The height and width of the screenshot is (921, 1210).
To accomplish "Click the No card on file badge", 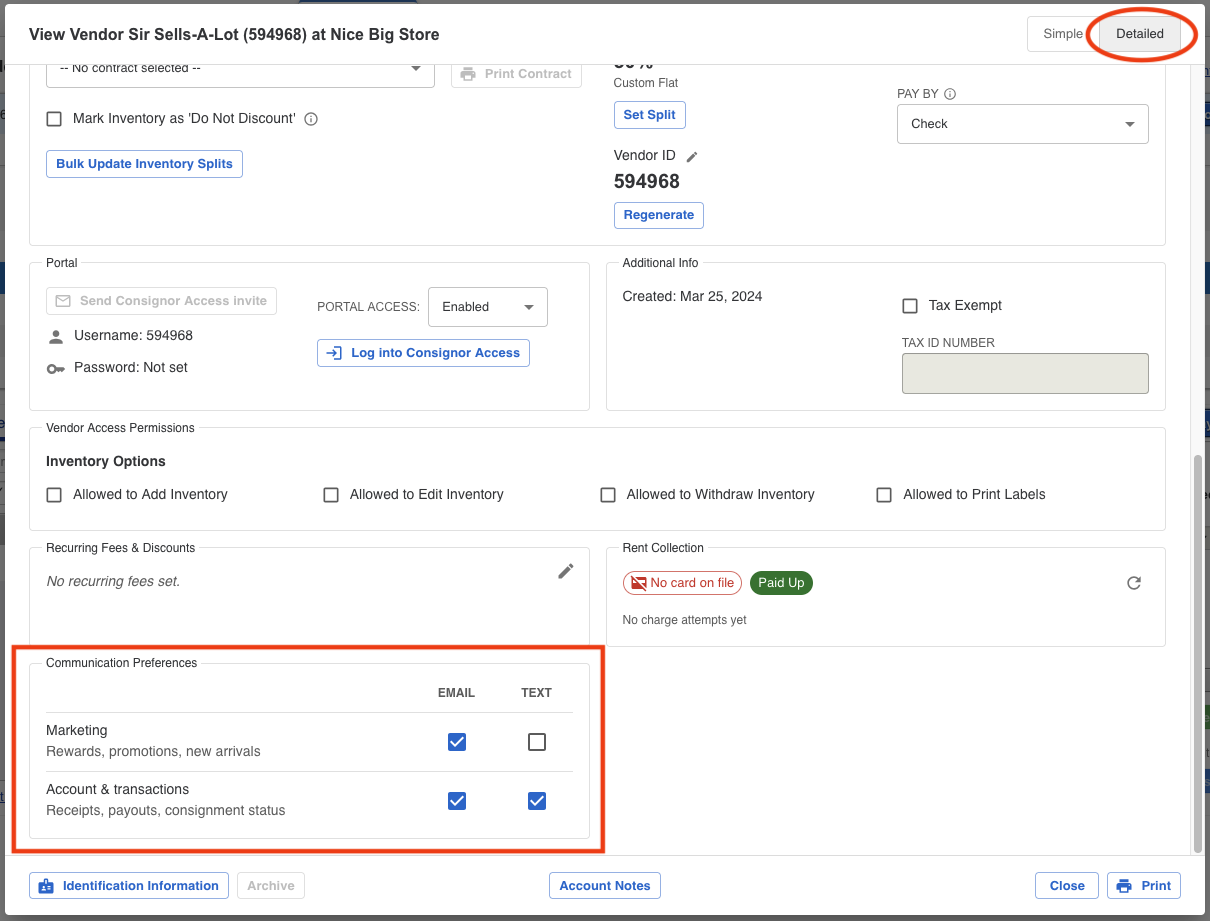I will (x=682, y=583).
